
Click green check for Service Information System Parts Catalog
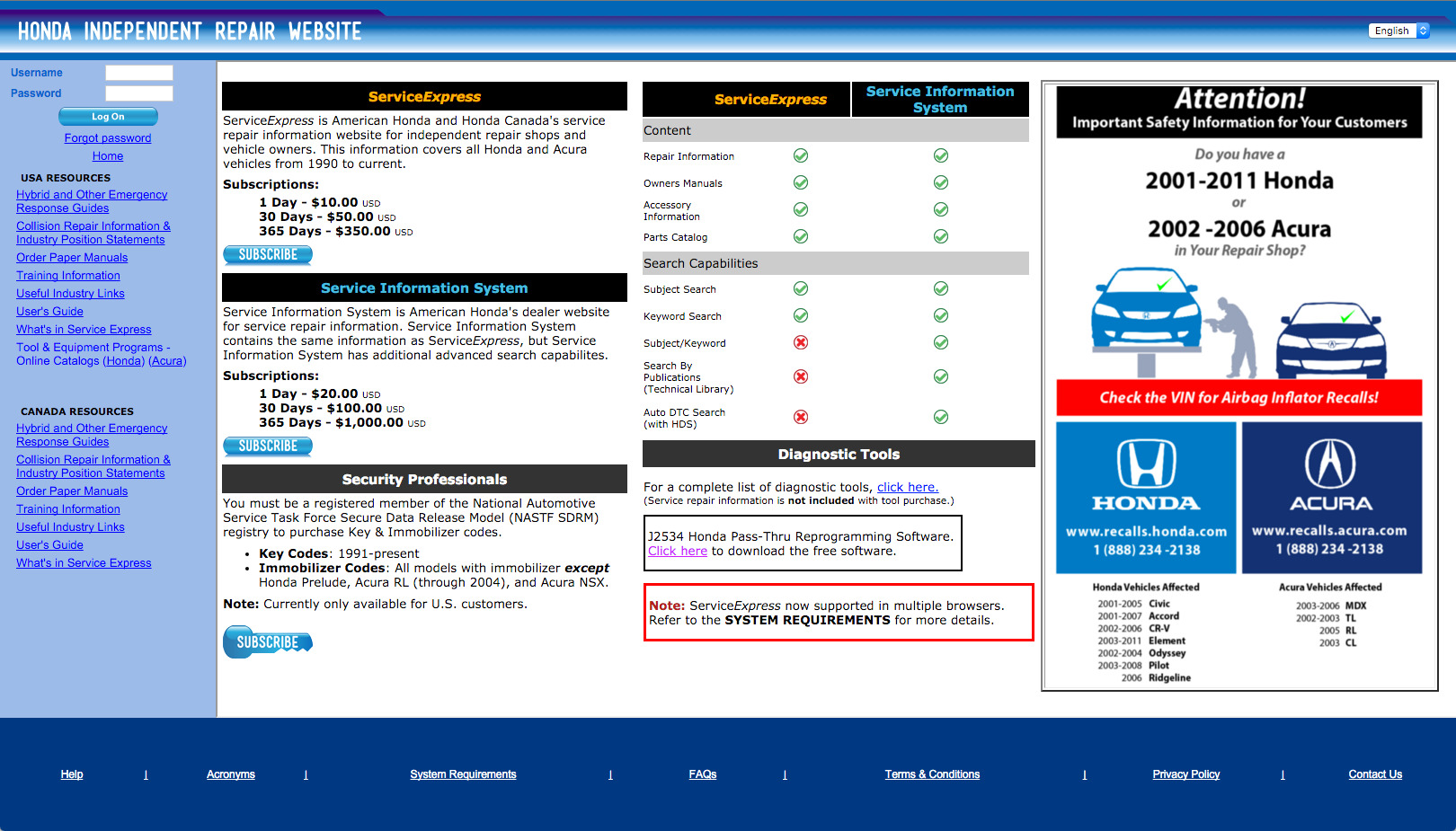pyautogui.click(x=941, y=236)
